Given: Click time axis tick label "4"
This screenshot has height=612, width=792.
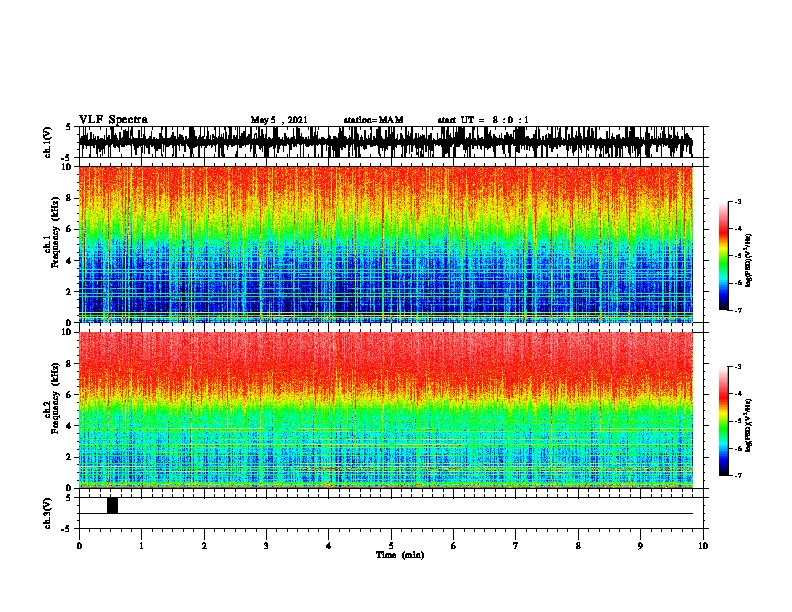Looking at the screenshot, I should coord(329,546).
